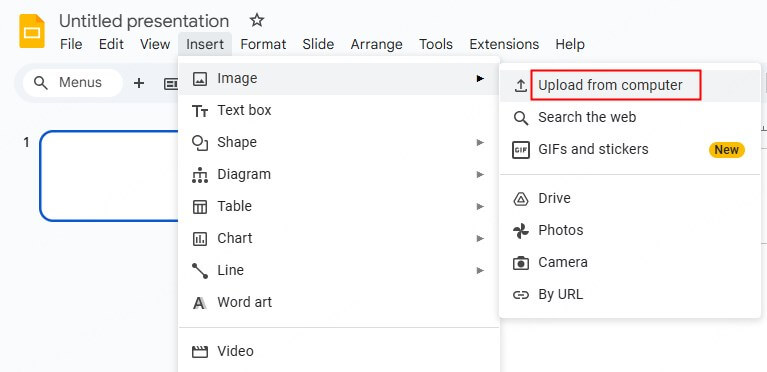Viewport: 767px width, 372px height.
Task: Click the Google Drive icon
Action: click(520, 199)
